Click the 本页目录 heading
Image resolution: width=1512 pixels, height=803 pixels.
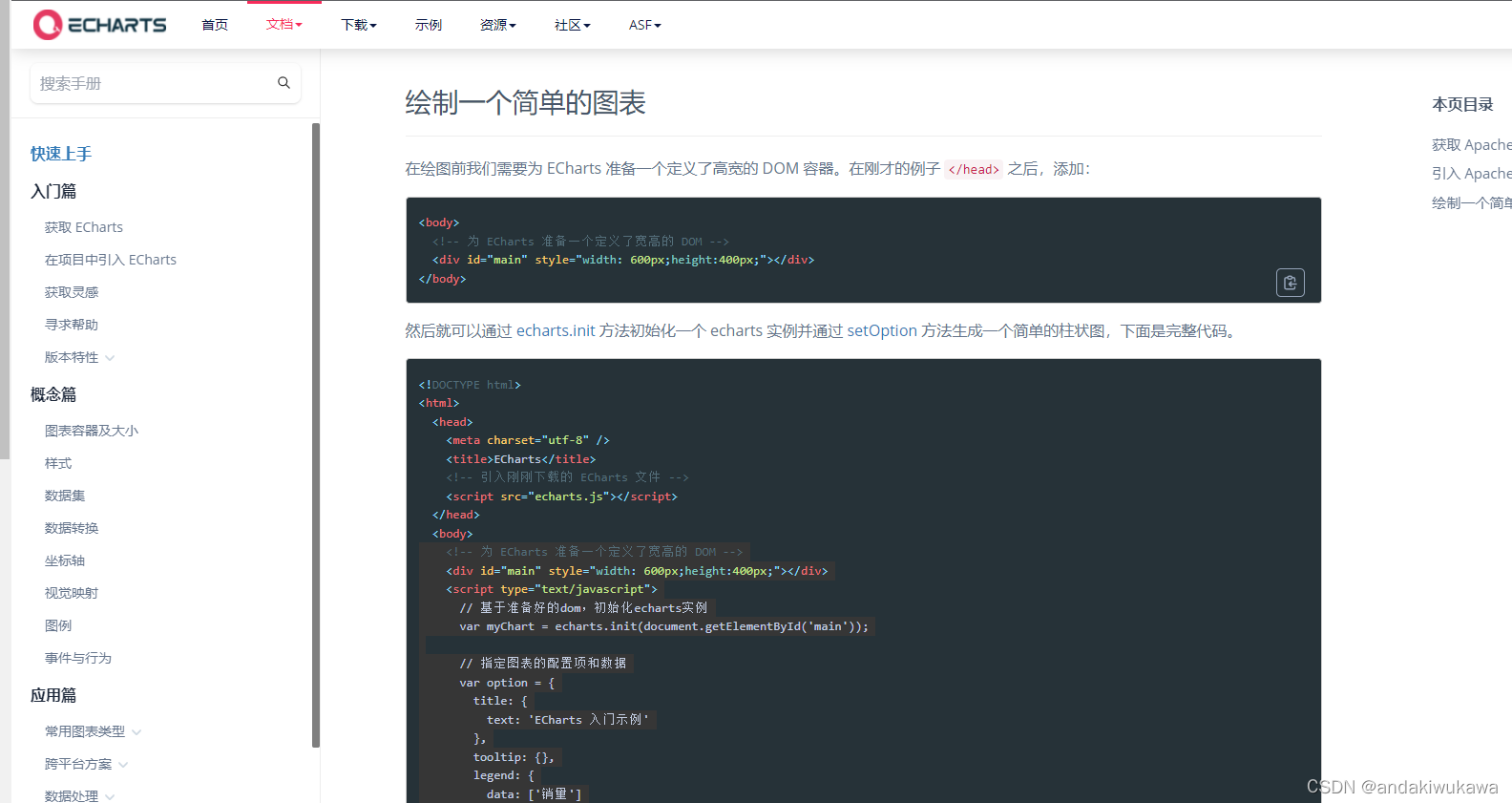[x=1462, y=104]
